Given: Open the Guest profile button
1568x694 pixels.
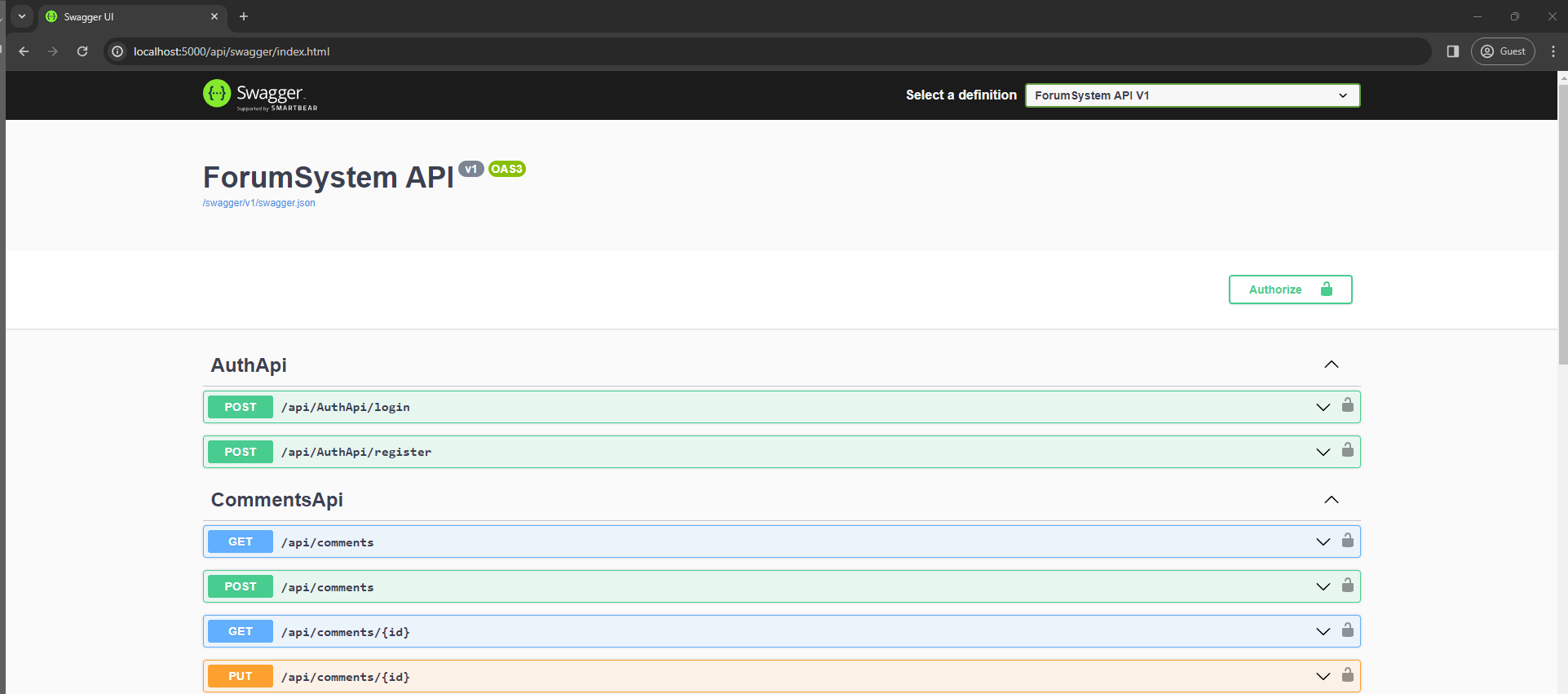Looking at the screenshot, I should 1503,51.
